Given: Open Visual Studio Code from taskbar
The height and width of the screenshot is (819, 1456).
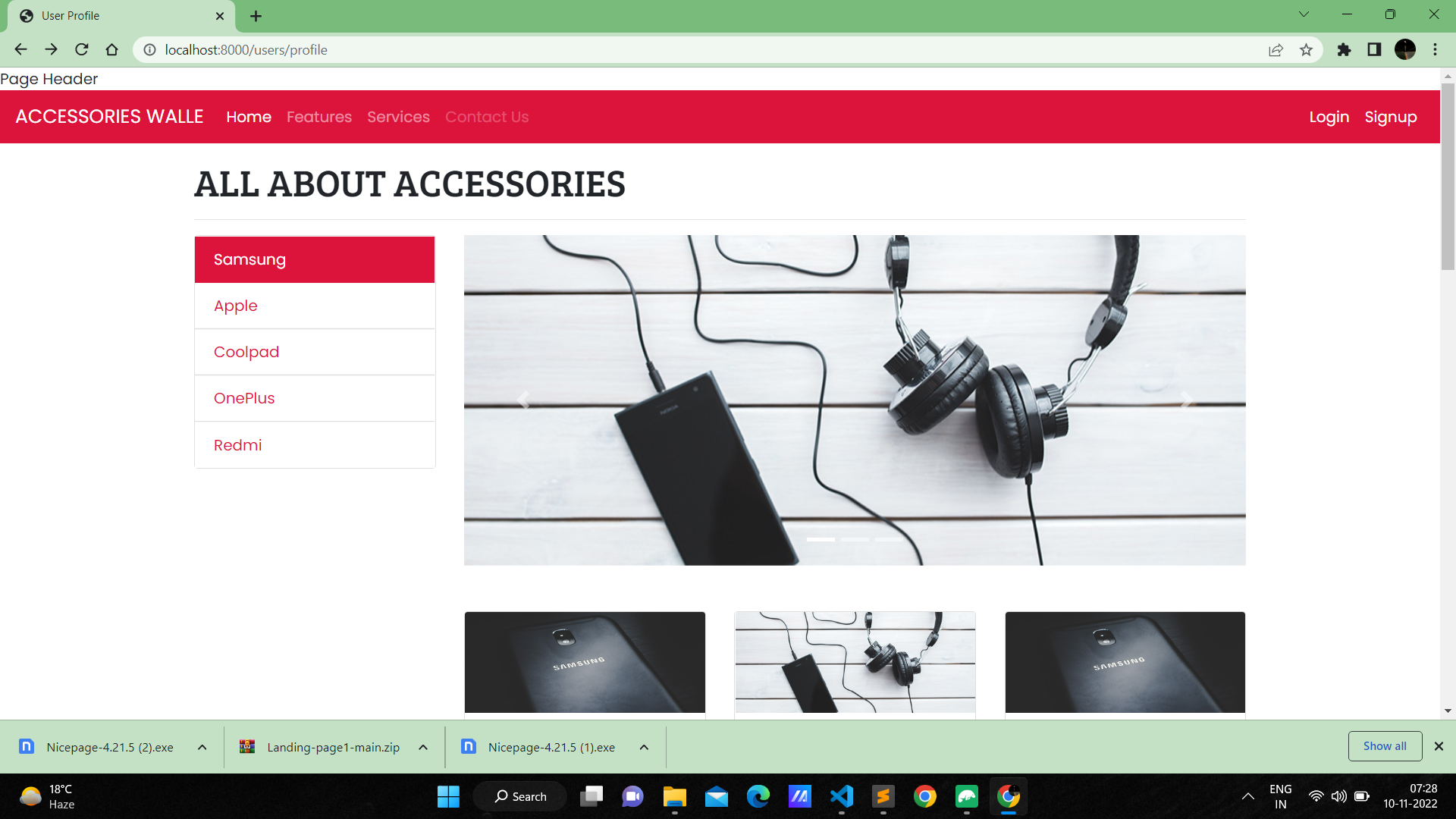Looking at the screenshot, I should pyautogui.click(x=842, y=796).
